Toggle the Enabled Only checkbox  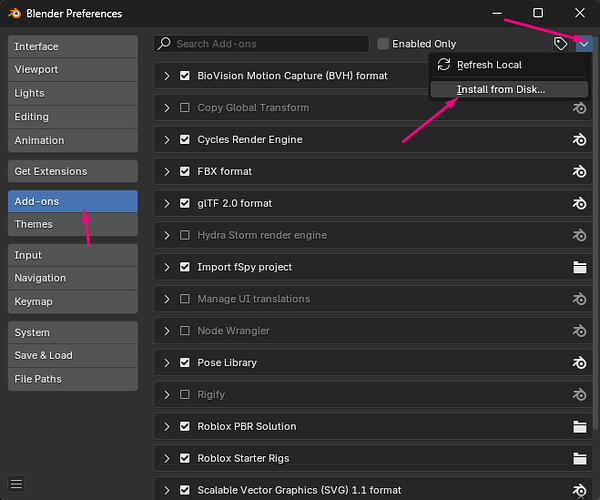click(x=383, y=44)
